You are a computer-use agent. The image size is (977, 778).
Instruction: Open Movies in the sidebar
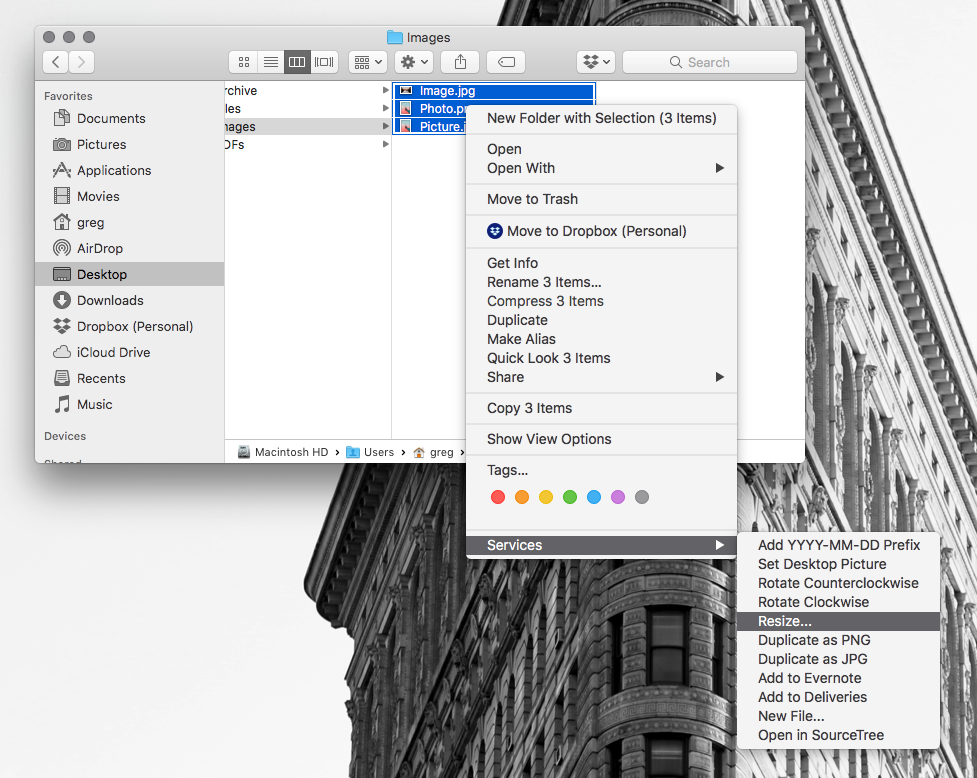130,196
